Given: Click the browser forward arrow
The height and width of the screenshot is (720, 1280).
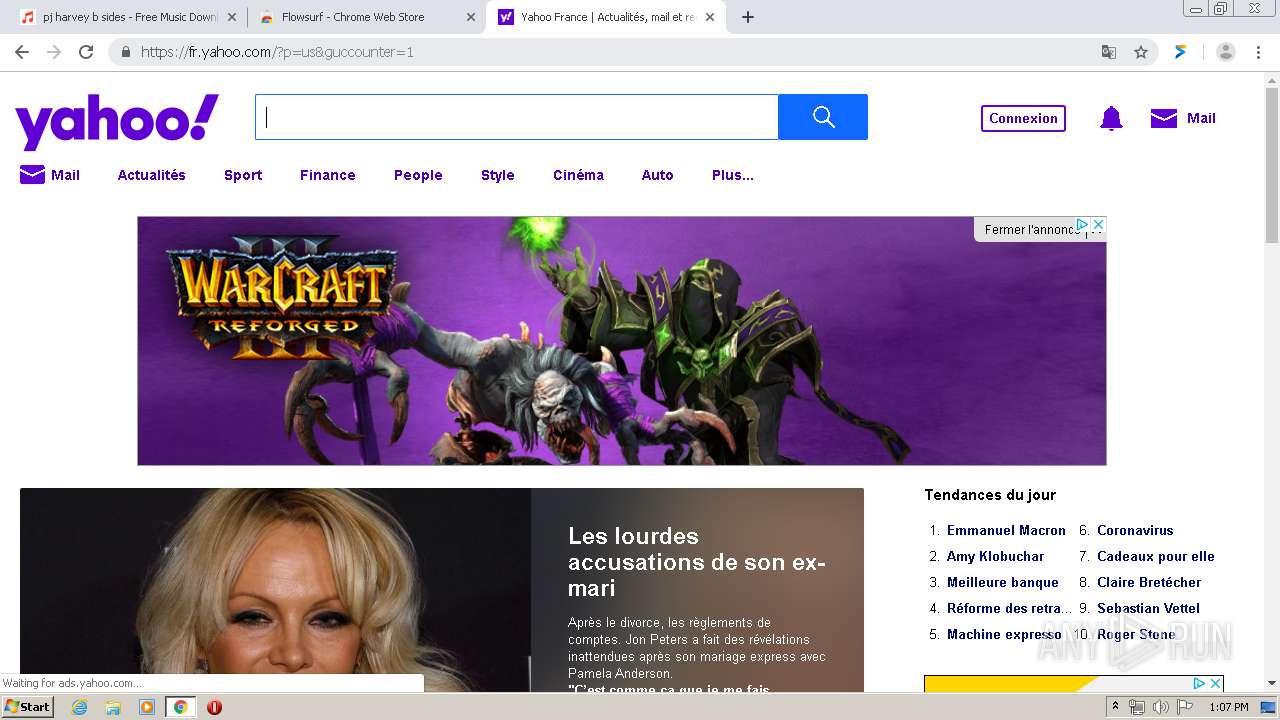Looking at the screenshot, I should click(x=54, y=52).
